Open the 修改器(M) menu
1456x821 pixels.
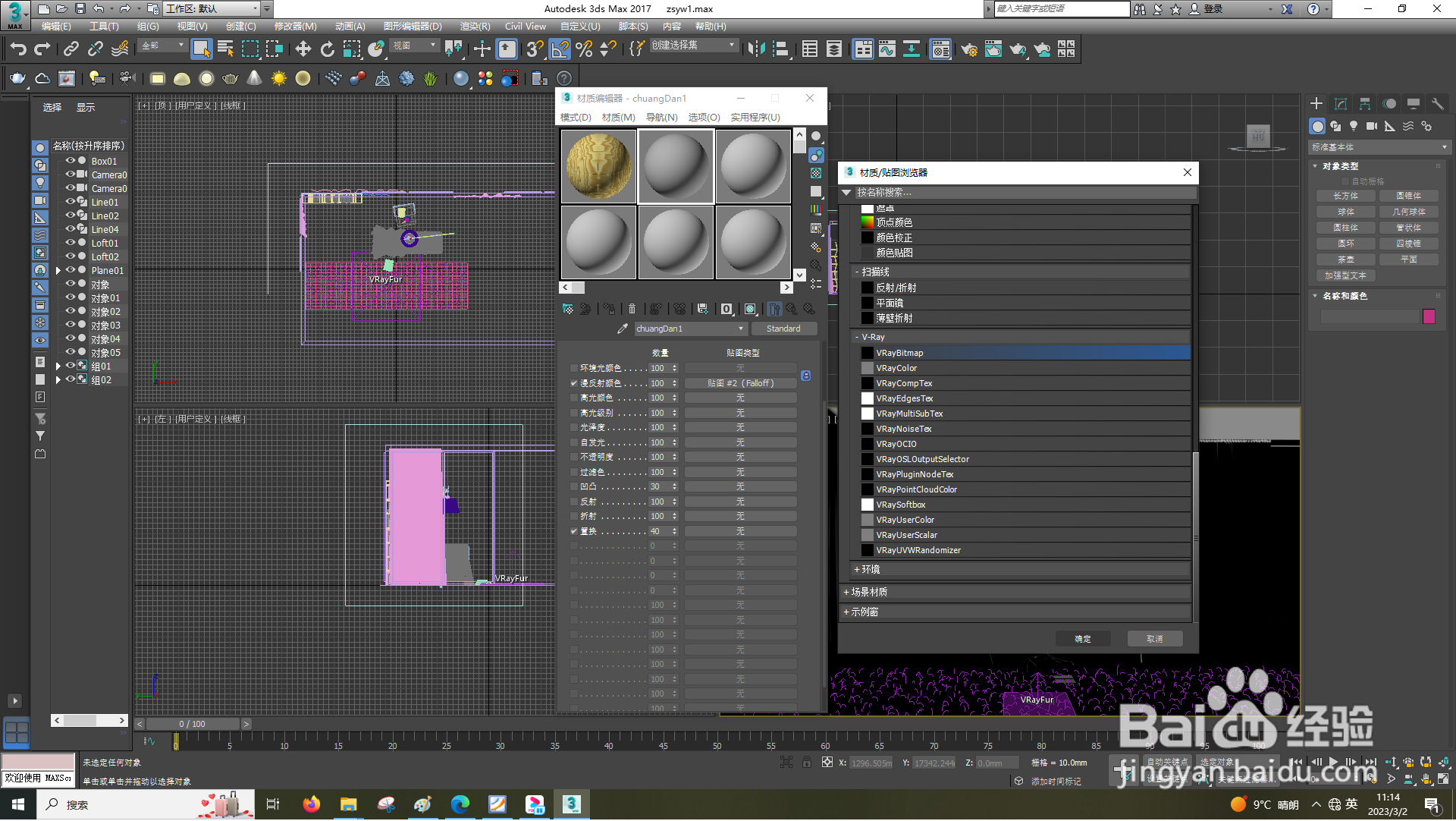point(295,26)
